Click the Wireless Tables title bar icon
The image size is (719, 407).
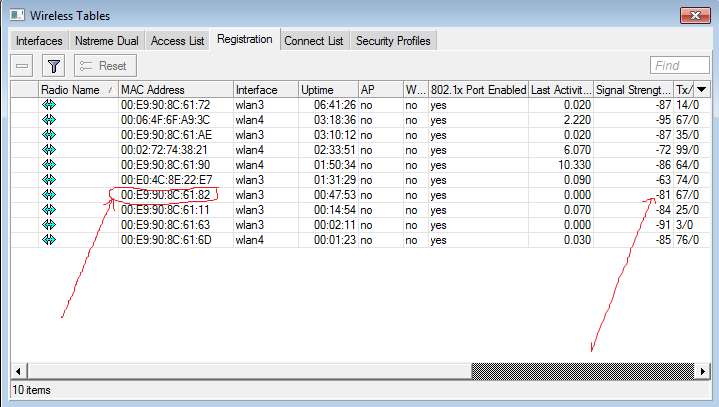click(17, 15)
